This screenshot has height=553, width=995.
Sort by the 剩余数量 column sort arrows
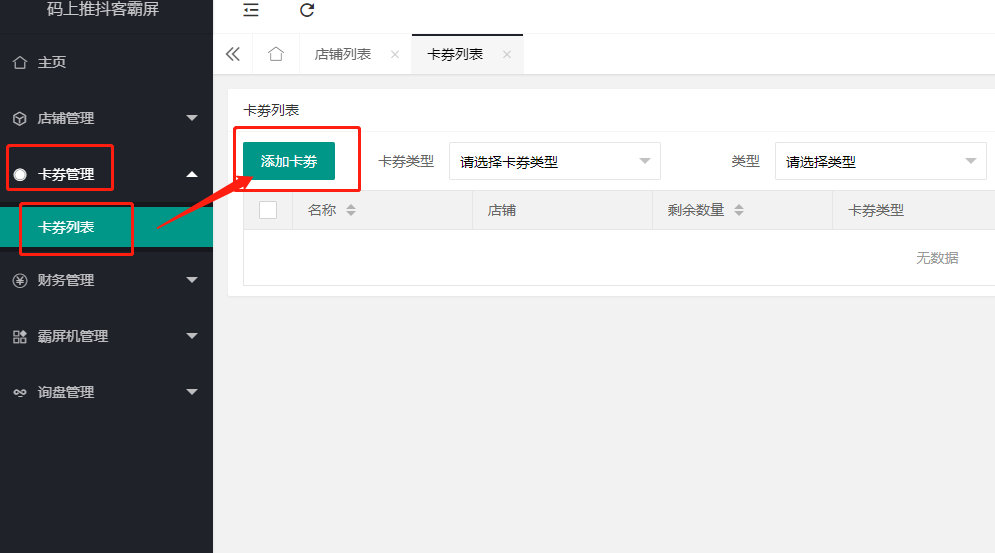739,210
